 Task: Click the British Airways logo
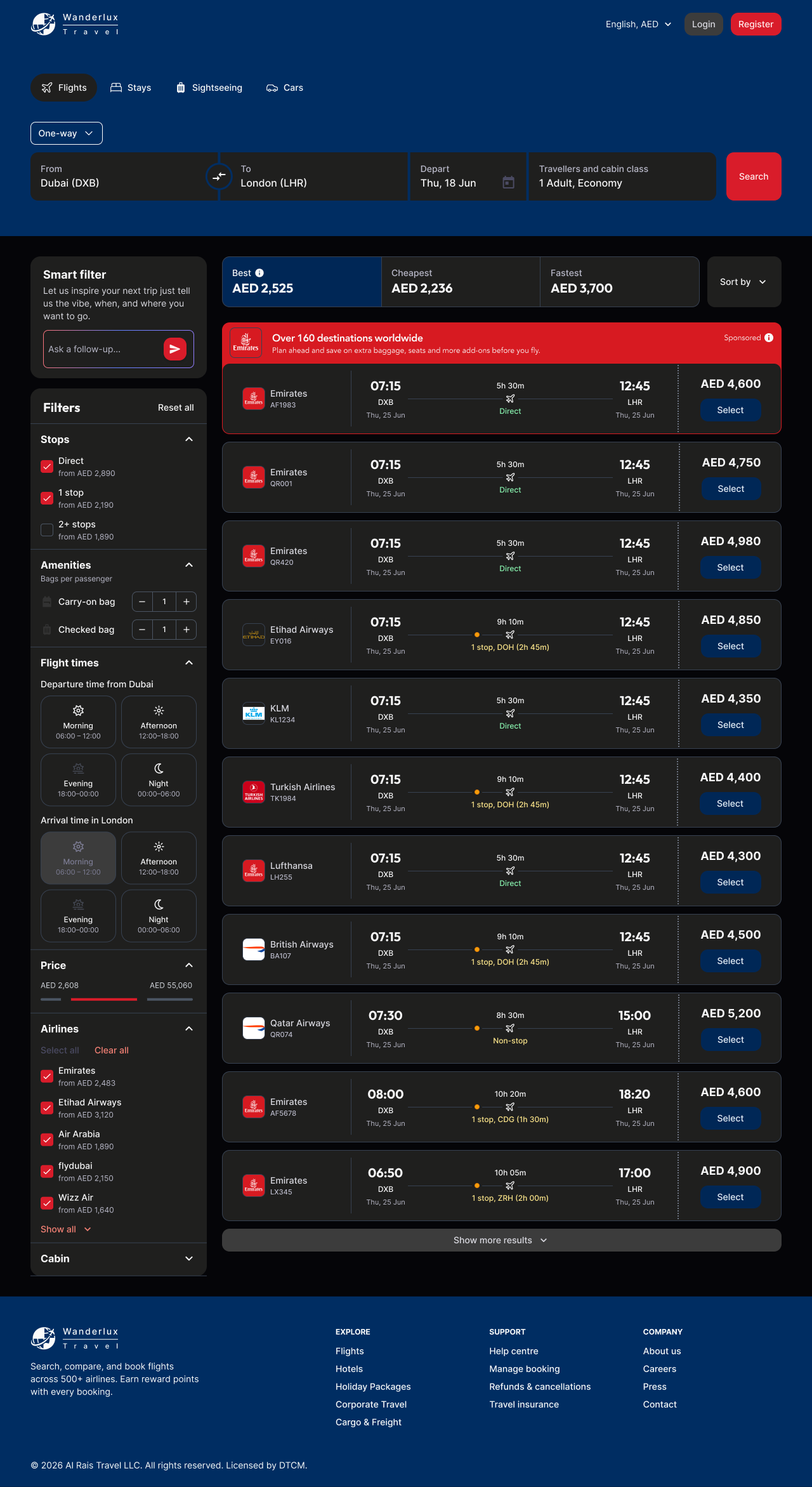[254, 949]
